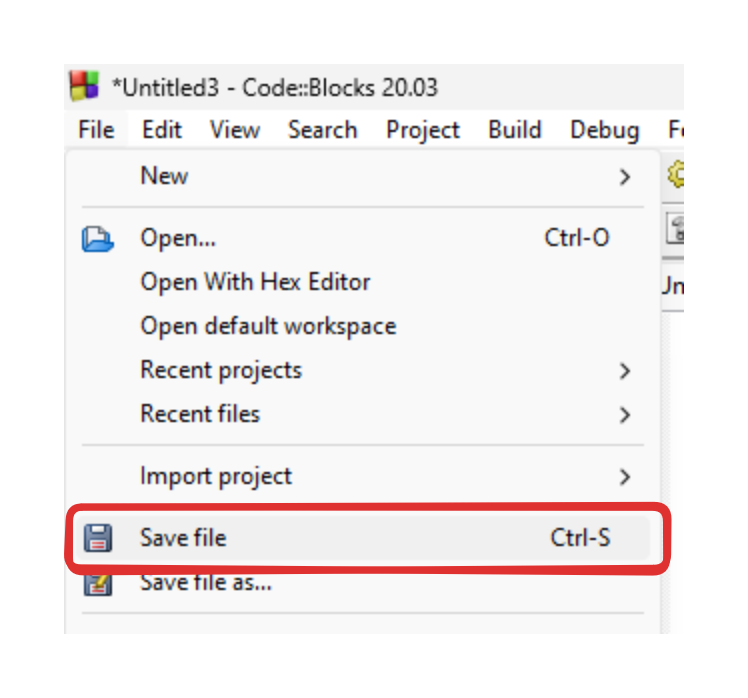Open the Build menu

[x=515, y=130]
